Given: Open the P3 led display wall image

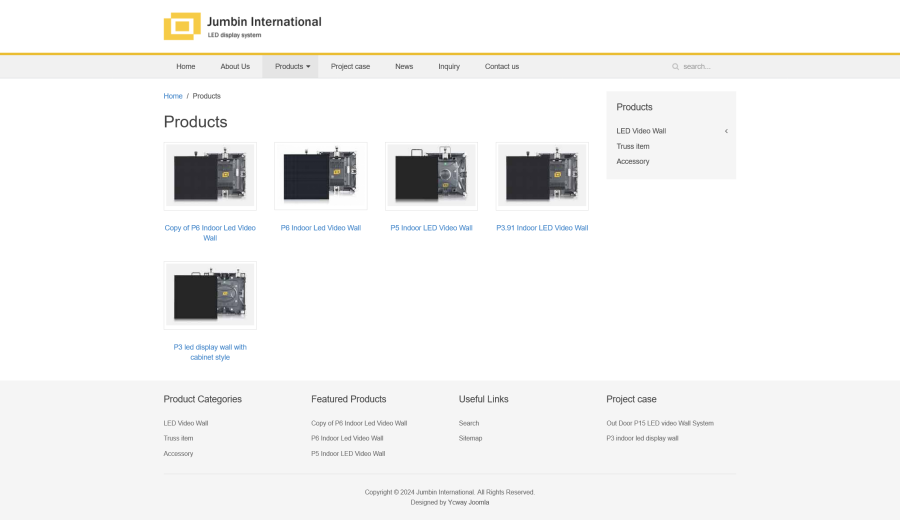Looking at the screenshot, I should 210,296.
